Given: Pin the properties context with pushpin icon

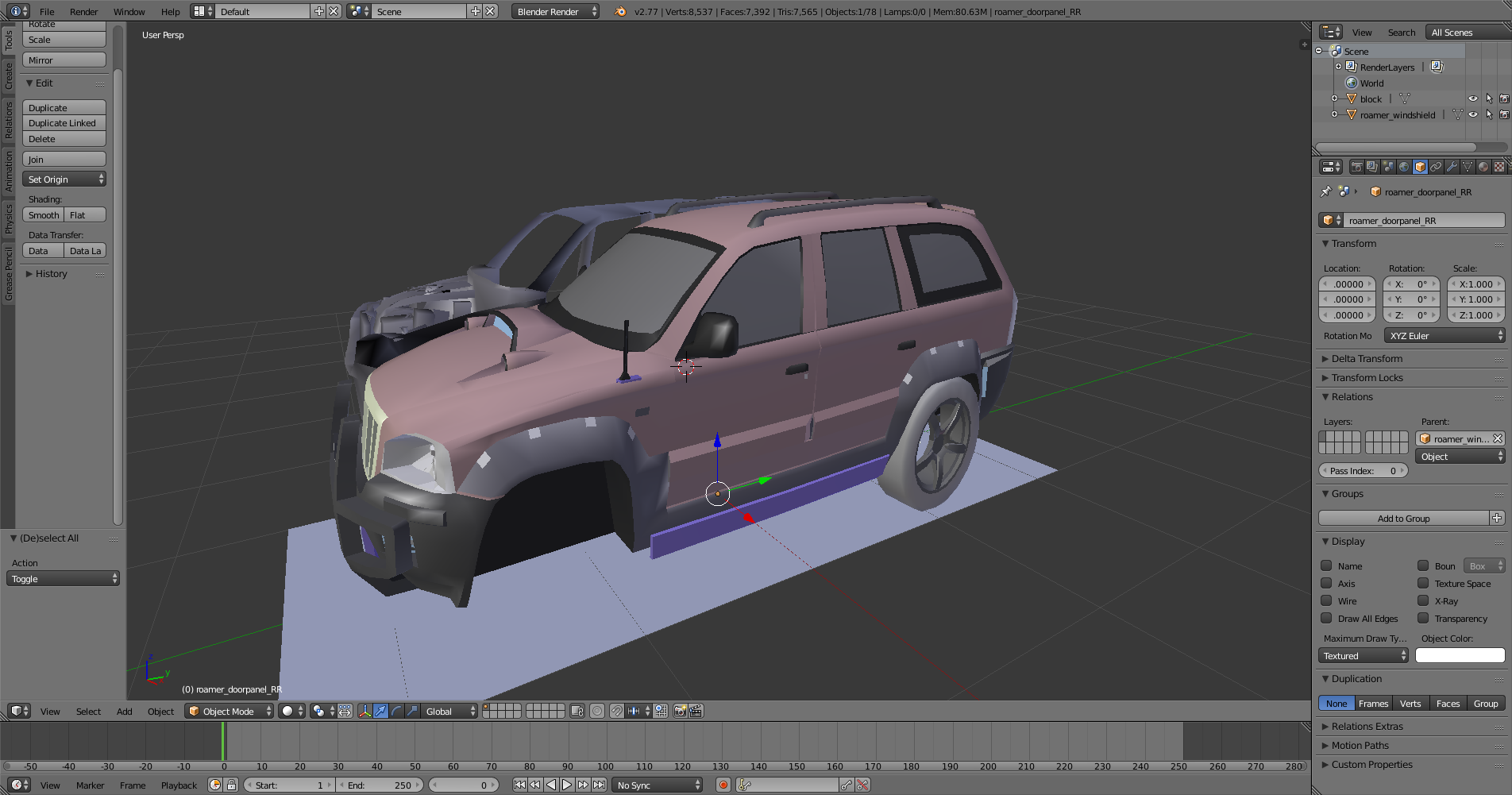Looking at the screenshot, I should [x=1325, y=191].
